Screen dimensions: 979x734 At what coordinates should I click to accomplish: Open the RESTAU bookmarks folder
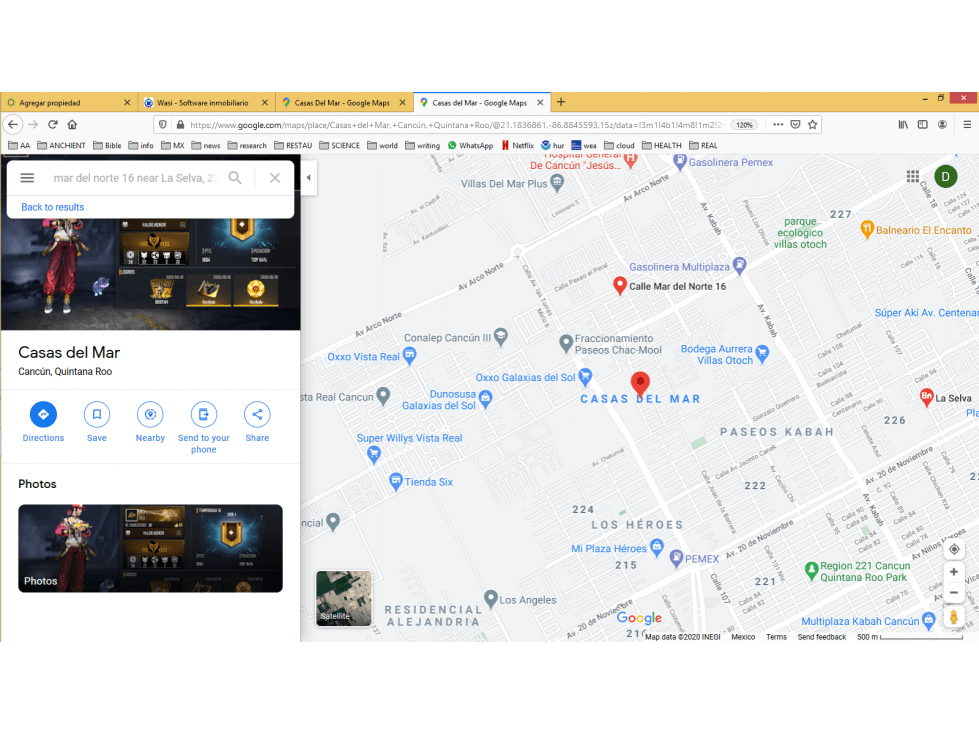click(x=293, y=145)
